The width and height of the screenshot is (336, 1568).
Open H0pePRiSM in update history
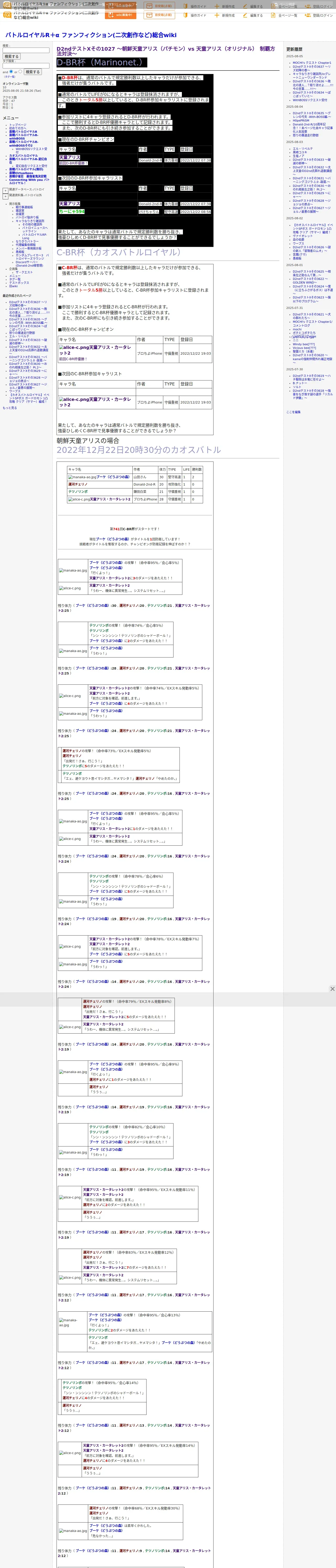pyautogui.click(x=301, y=120)
